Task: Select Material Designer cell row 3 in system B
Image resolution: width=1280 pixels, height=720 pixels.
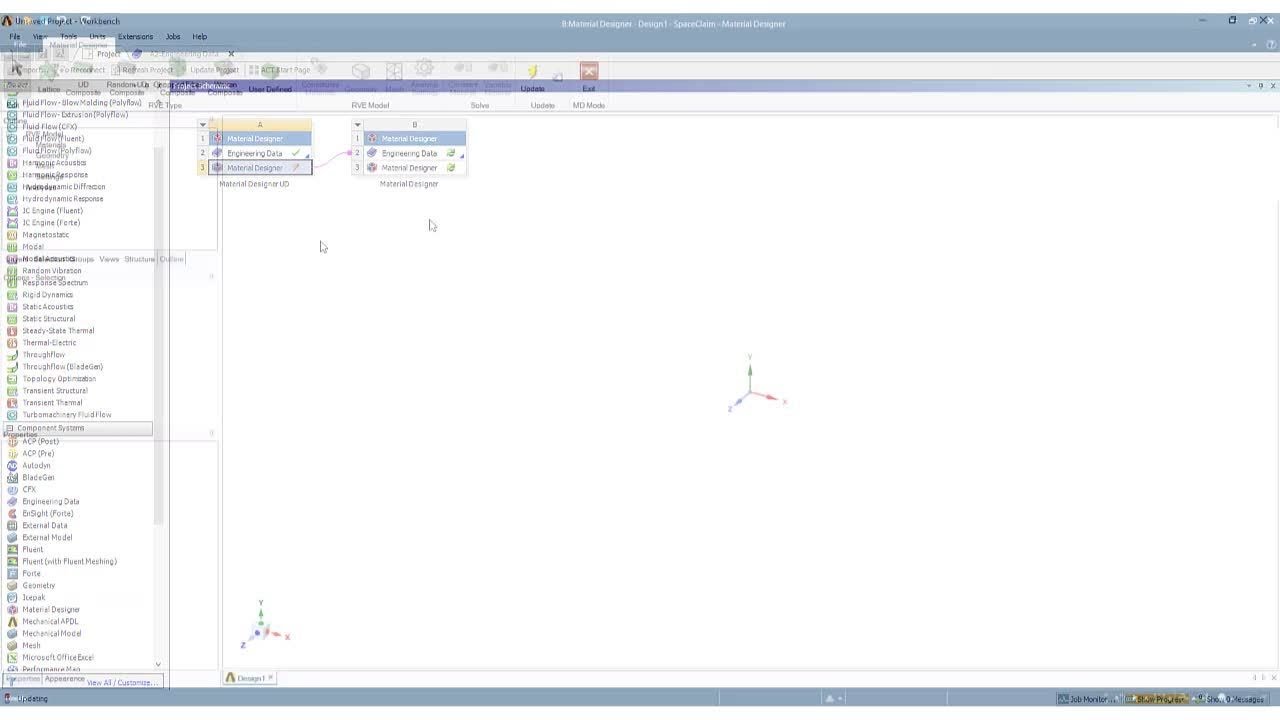Action: [414, 168]
